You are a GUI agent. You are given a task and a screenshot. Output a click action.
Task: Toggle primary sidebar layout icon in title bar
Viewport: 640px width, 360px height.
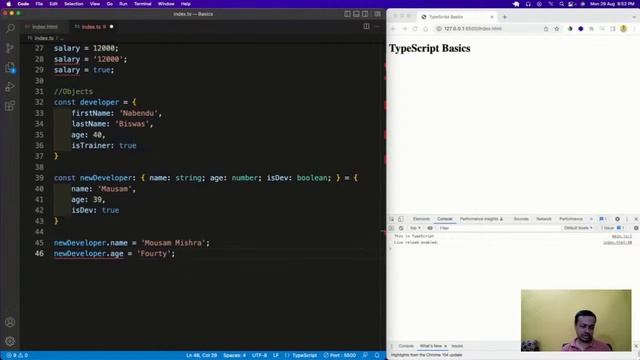pyautogui.click(x=347, y=14)
